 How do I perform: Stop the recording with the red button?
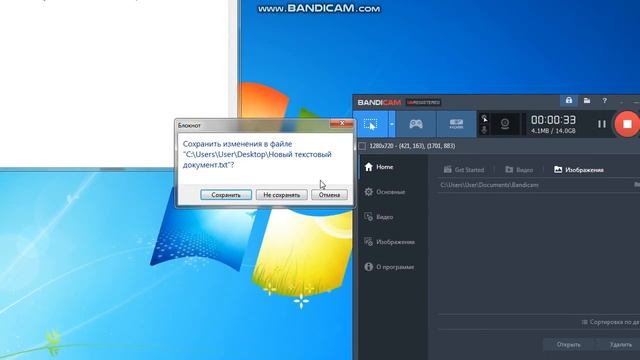coord(627,124)
